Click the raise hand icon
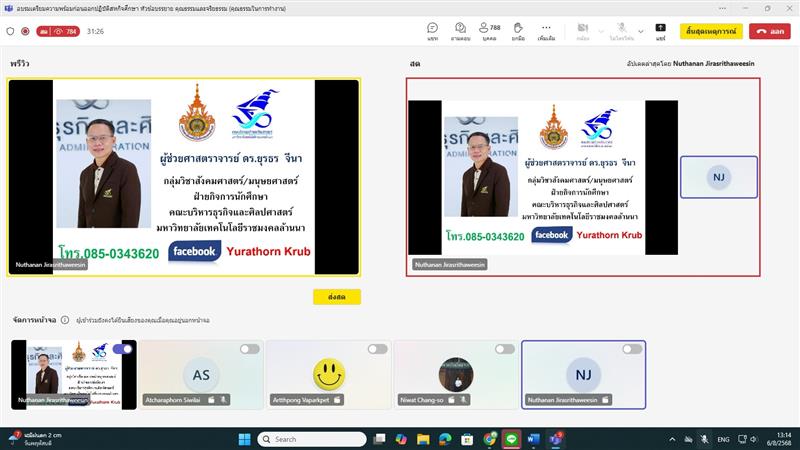The image size is (800, 450). click(x=518, y=30)
